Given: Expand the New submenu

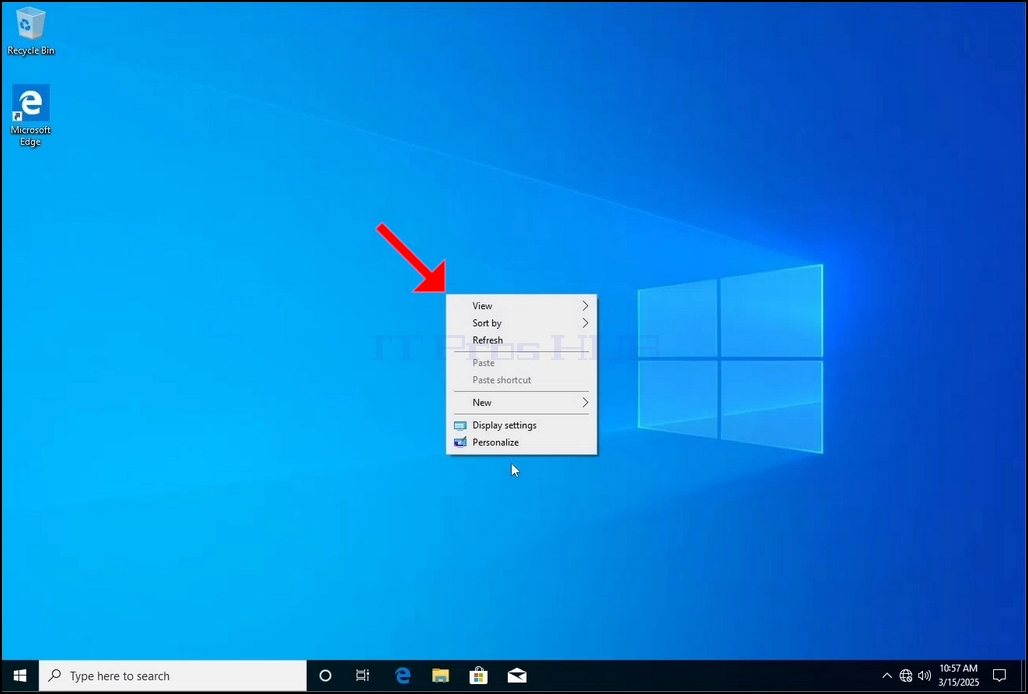Looking at the screenshot, I should tap(522, 402).
